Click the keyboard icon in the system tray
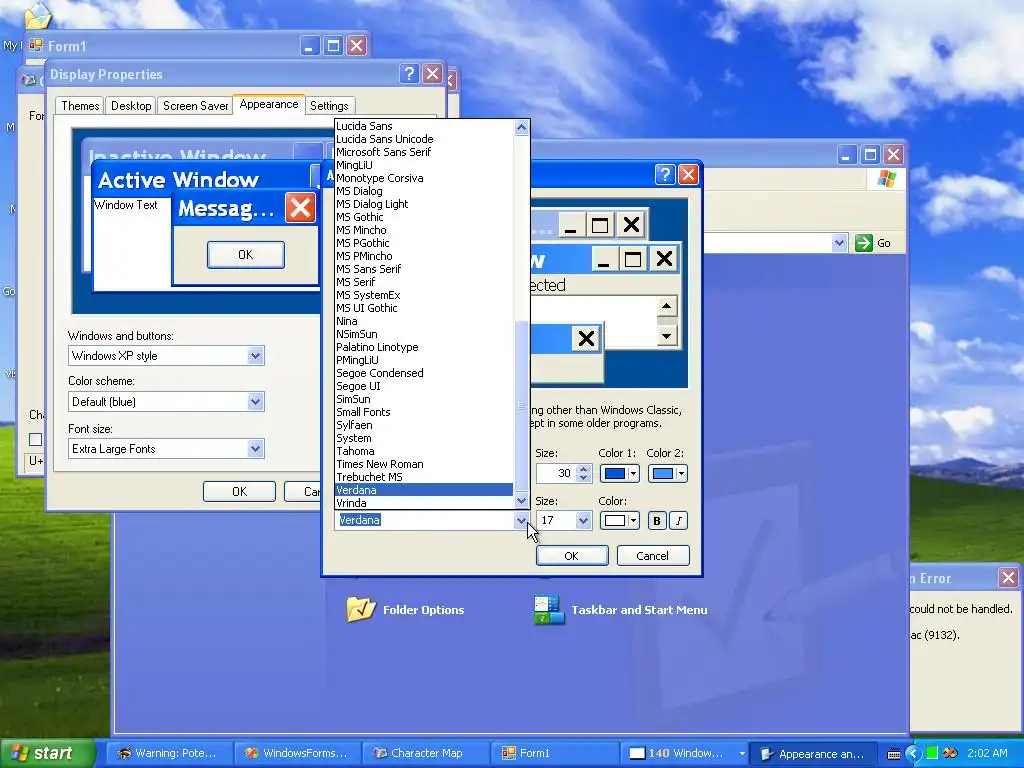The image size is (1024, 768). (894, 754)
